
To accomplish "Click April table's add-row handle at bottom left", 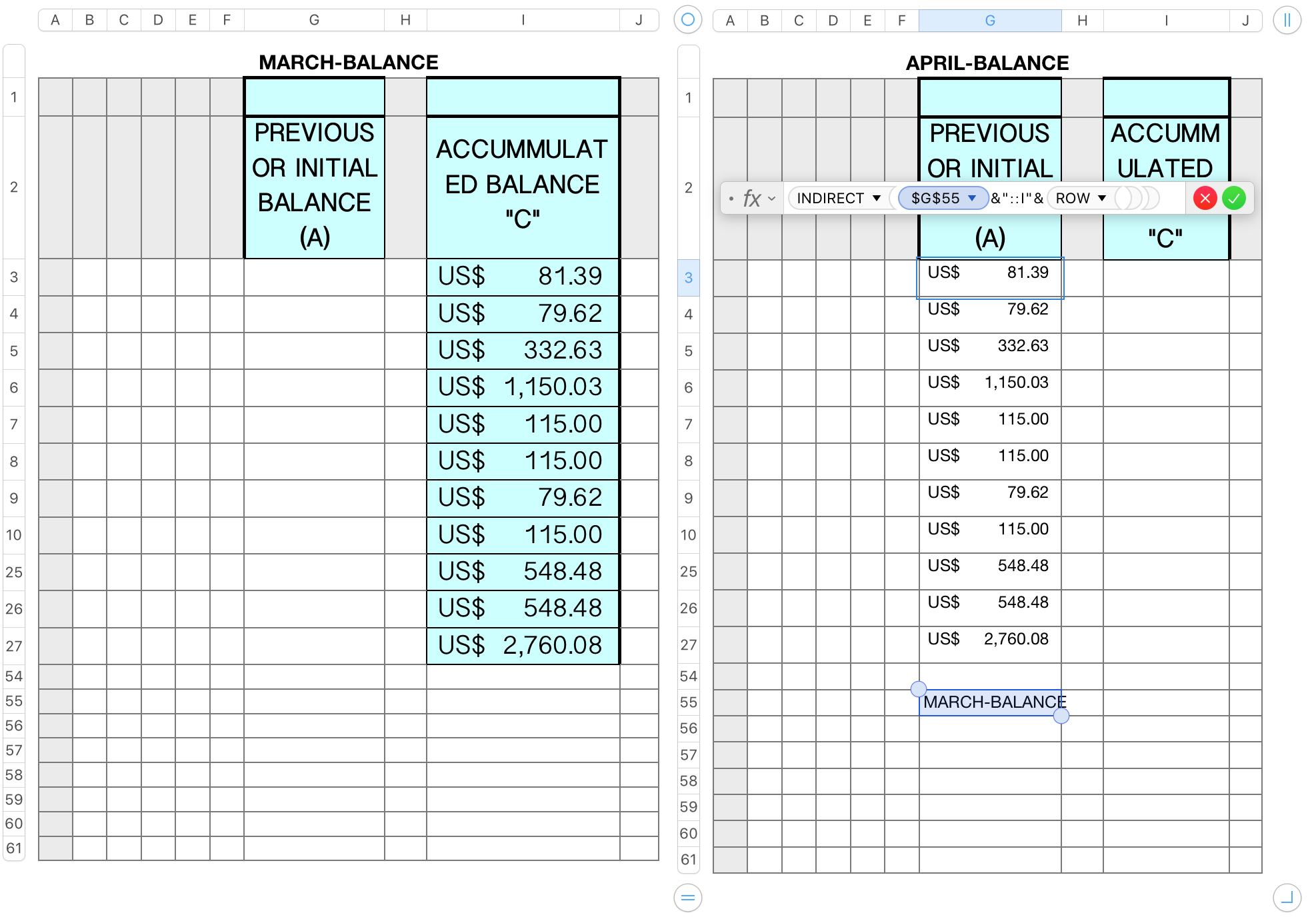I will tap(688, 898).
